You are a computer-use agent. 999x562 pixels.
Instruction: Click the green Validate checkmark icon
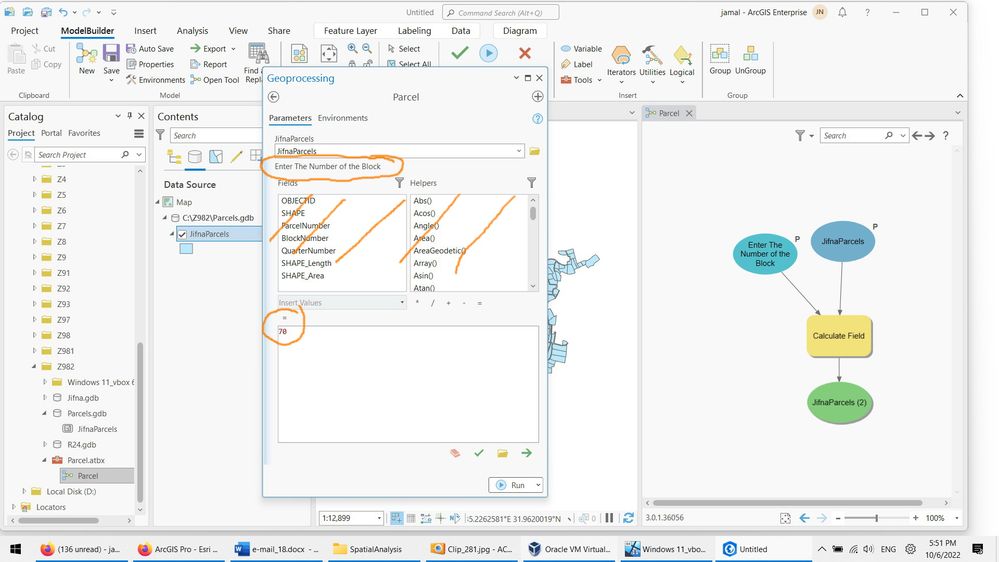coord(459,54)
